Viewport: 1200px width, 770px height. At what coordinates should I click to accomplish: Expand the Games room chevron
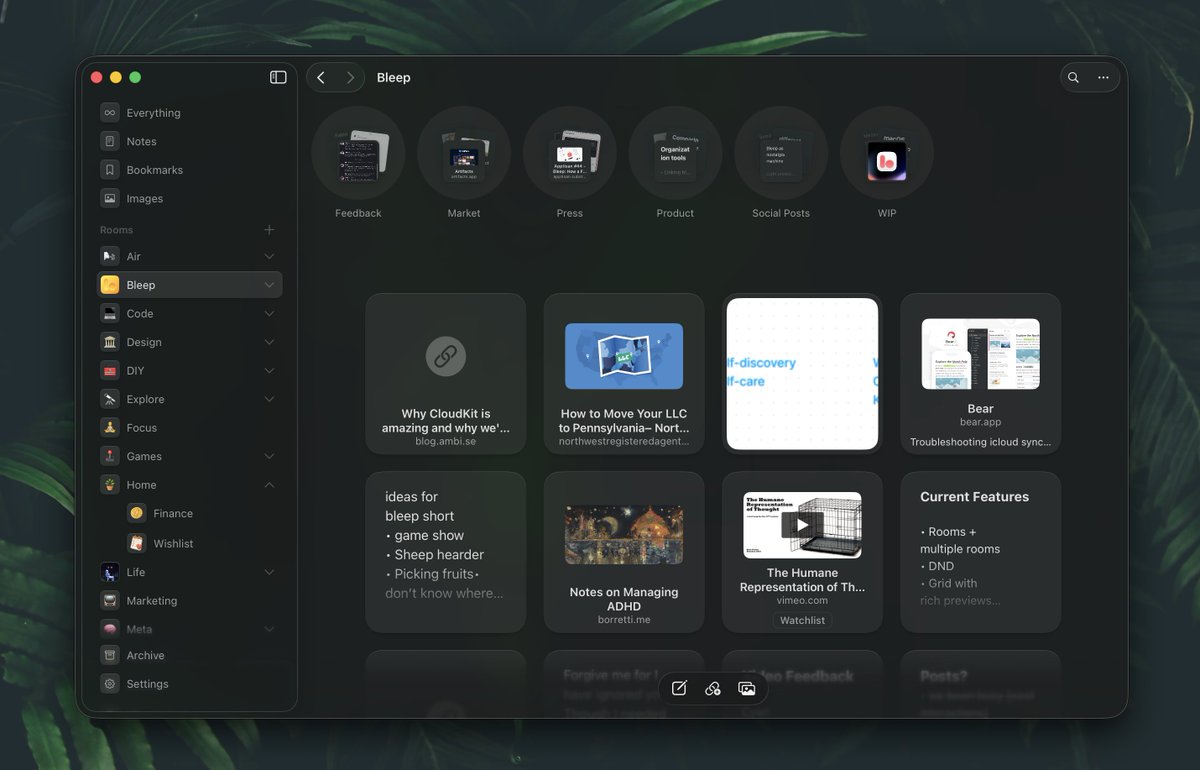pyautogui.click(x=269, y=456)
